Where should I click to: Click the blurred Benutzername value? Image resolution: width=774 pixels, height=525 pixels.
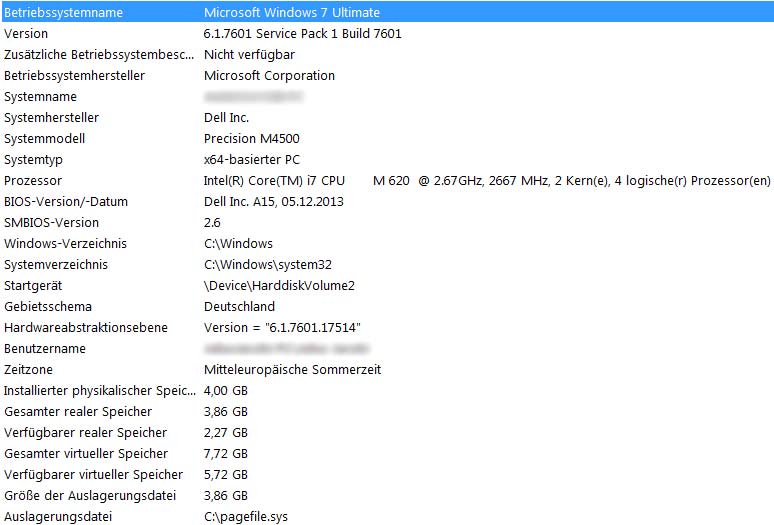pyautogui.click(x=287, y=349)
